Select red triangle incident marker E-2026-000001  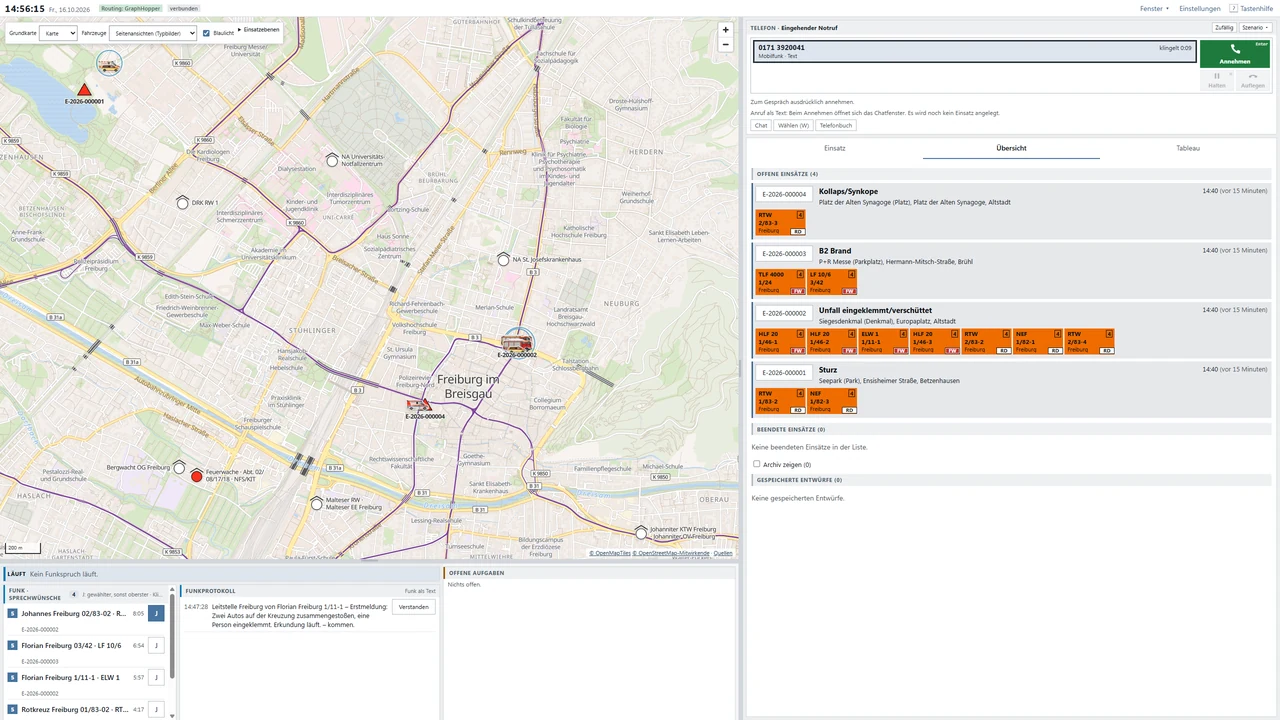coord(84,90)
